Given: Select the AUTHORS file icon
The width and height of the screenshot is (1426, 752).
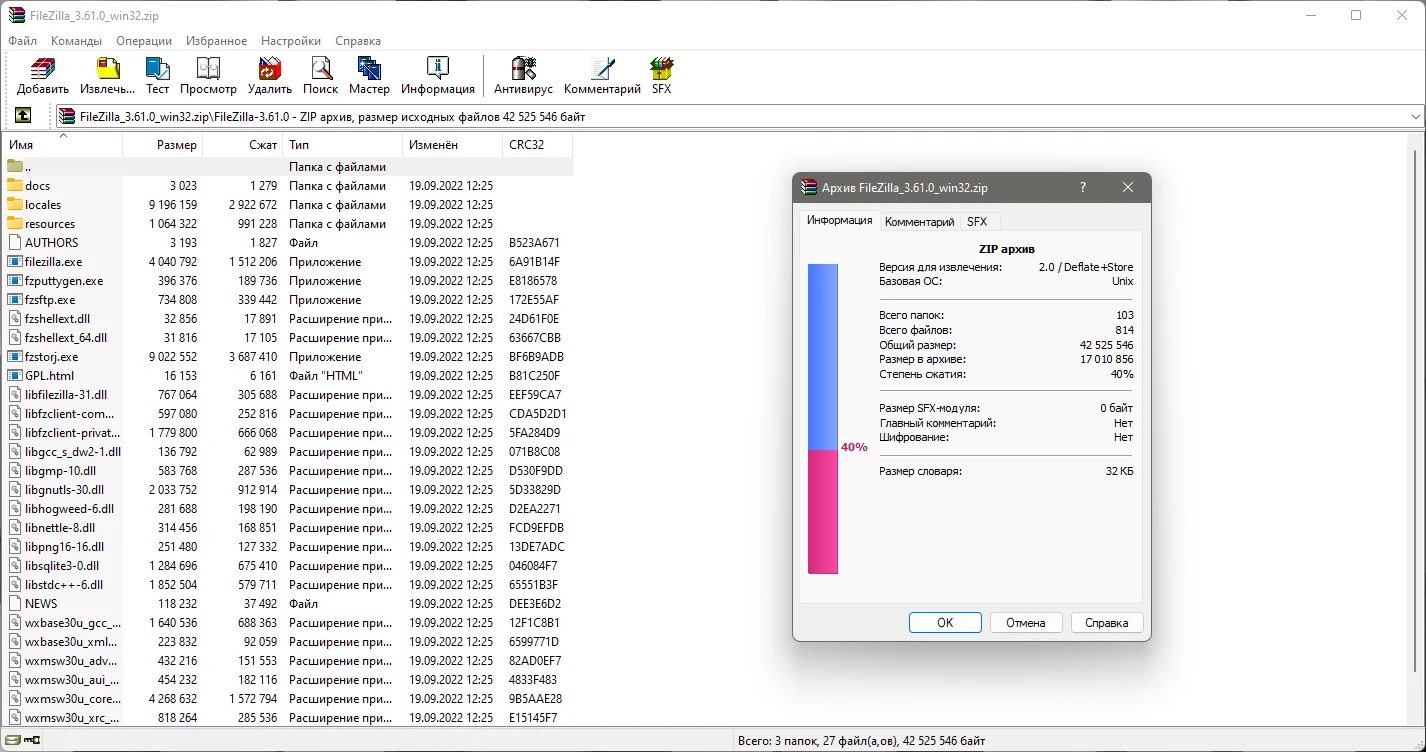Looking at the screenshot, I should tap(15, 242).
